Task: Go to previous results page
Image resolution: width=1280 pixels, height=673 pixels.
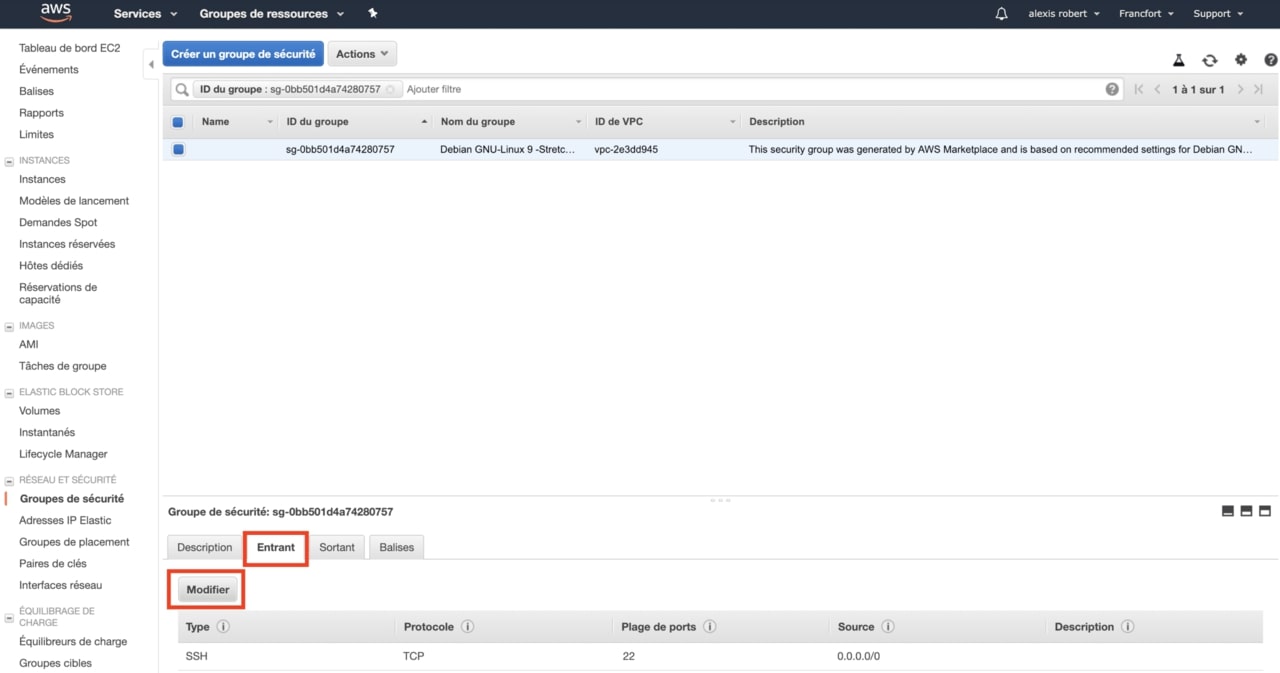Action: (1158, 89)
